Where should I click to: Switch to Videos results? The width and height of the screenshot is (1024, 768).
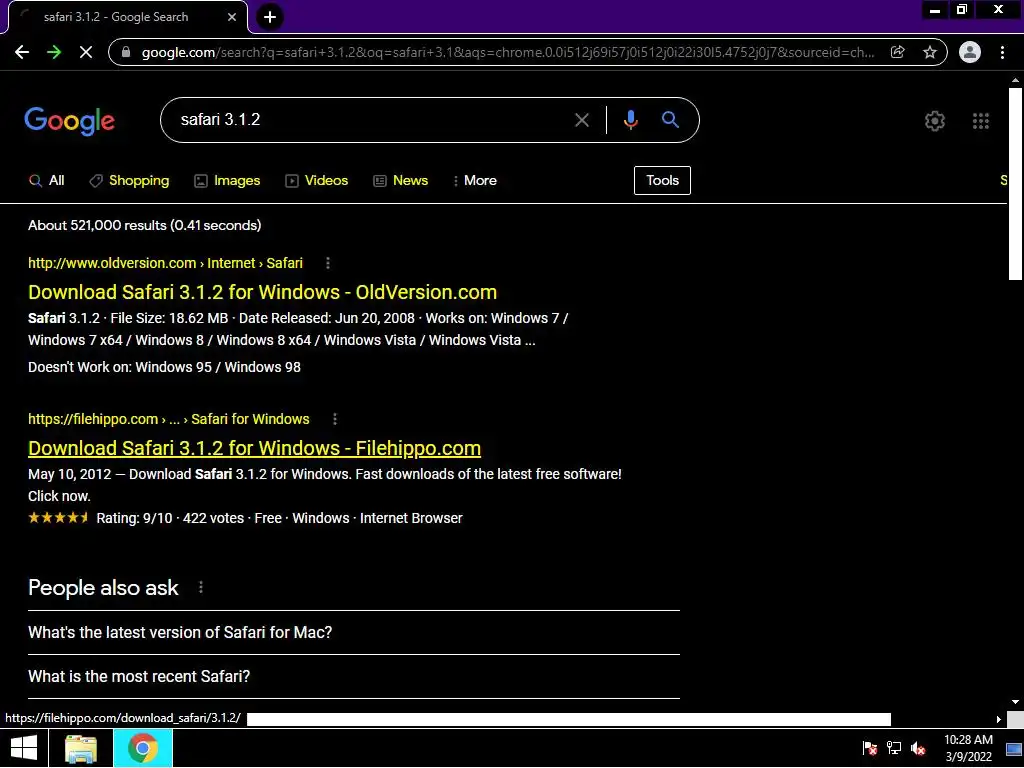(x=317, y=181)
